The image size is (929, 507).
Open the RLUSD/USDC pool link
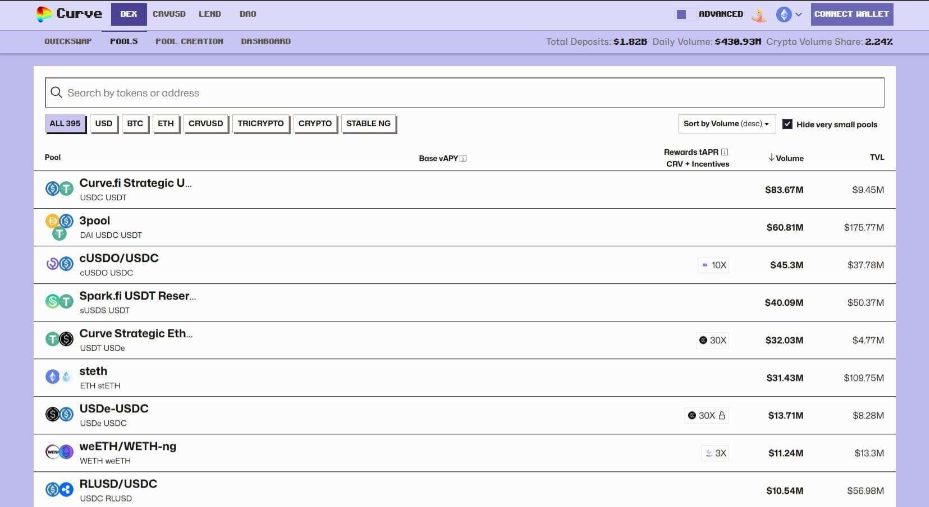118,483
